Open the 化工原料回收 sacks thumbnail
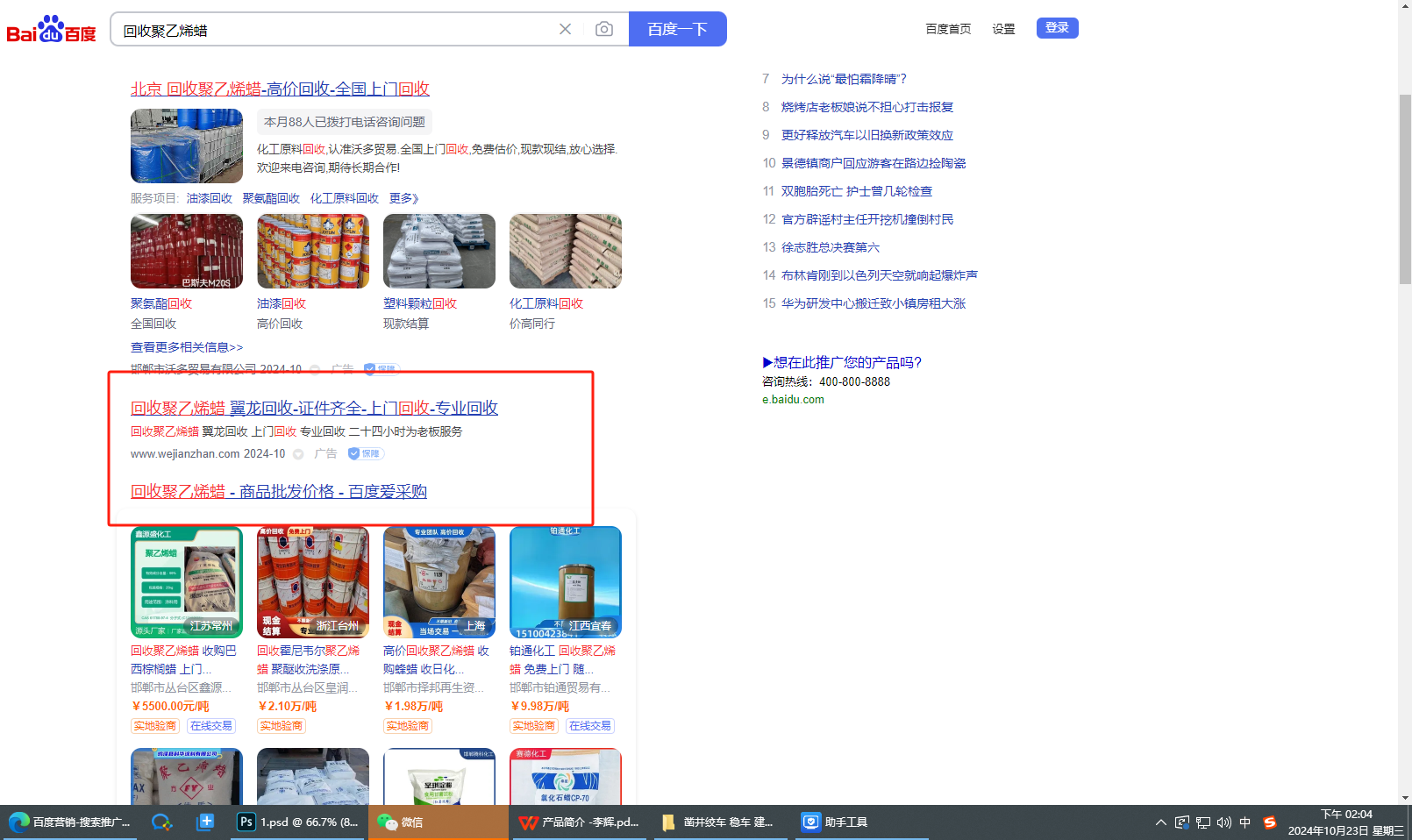Image resolution: width=1412 pixels, height=840 pixels. tap(566, 251)
